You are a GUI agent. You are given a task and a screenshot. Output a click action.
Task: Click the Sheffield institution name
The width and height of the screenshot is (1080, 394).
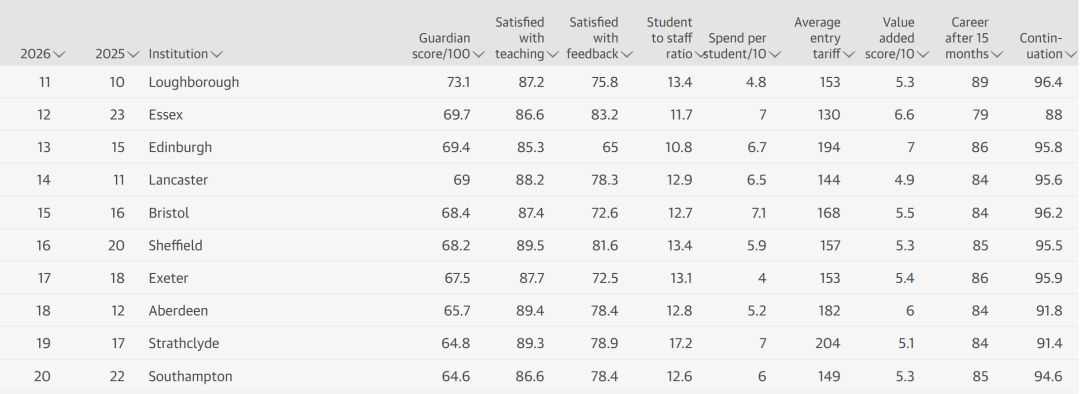point(175,245)
